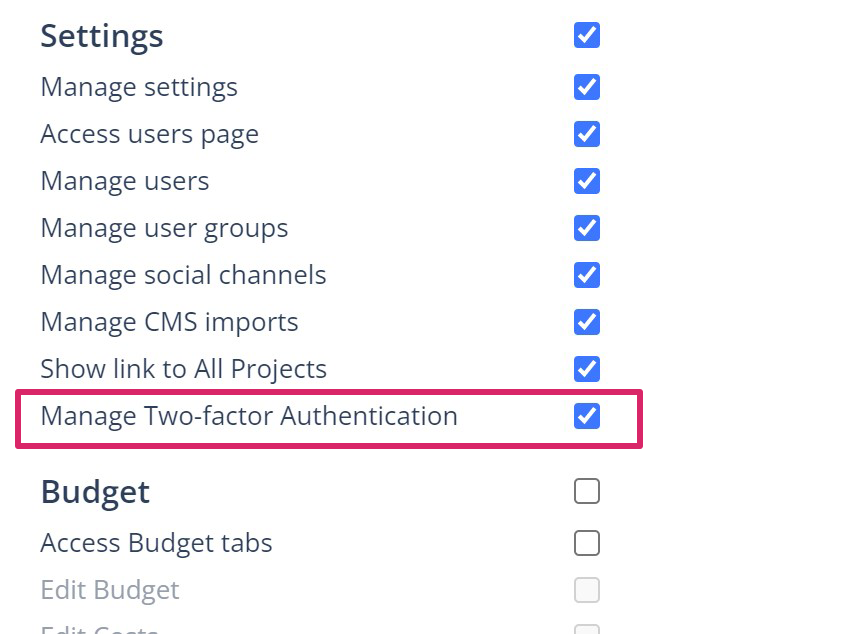Click the Show link to All Projects label

(x=183, y=369)
